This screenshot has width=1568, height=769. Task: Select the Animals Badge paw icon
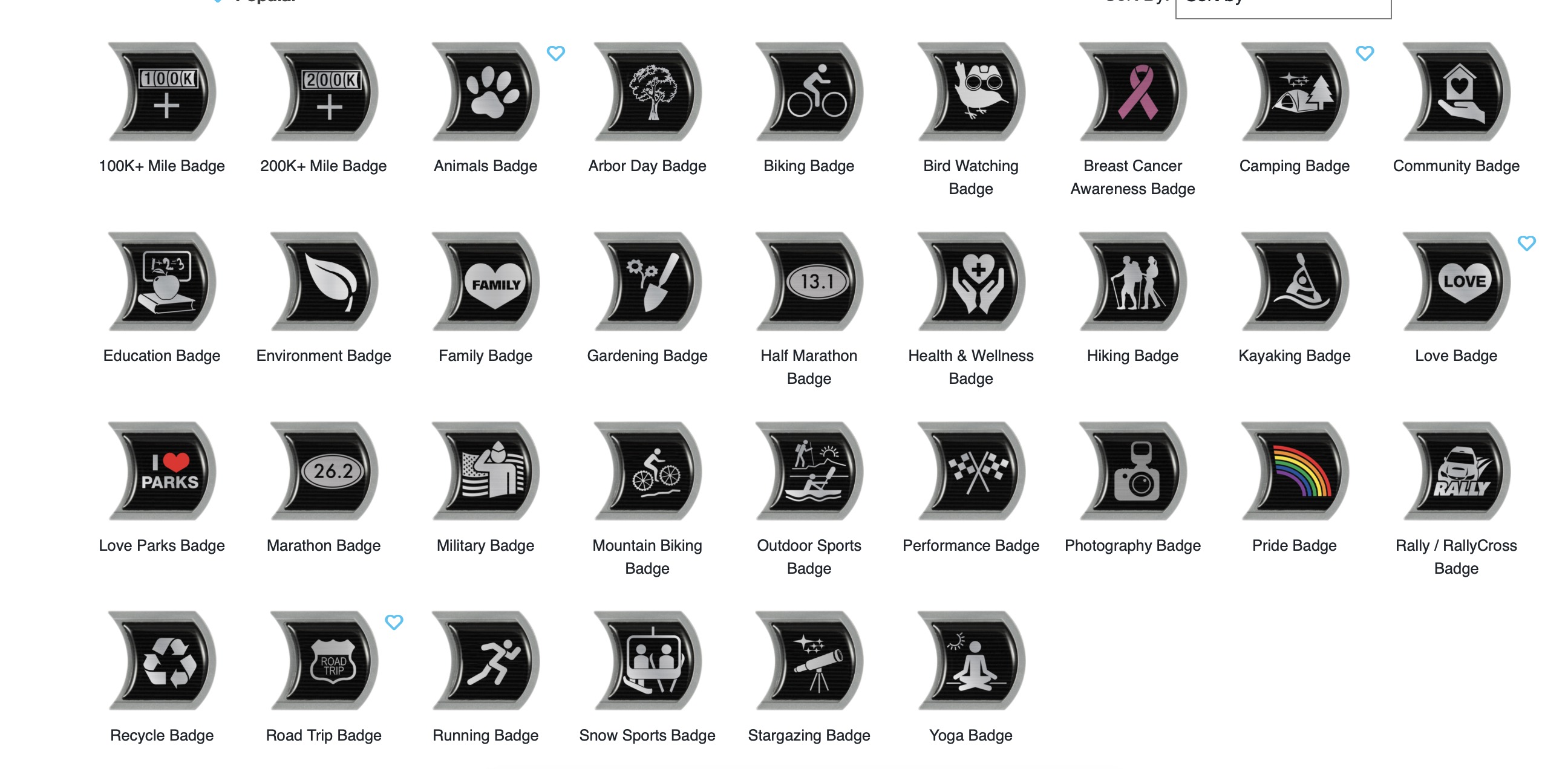point(485,92)
